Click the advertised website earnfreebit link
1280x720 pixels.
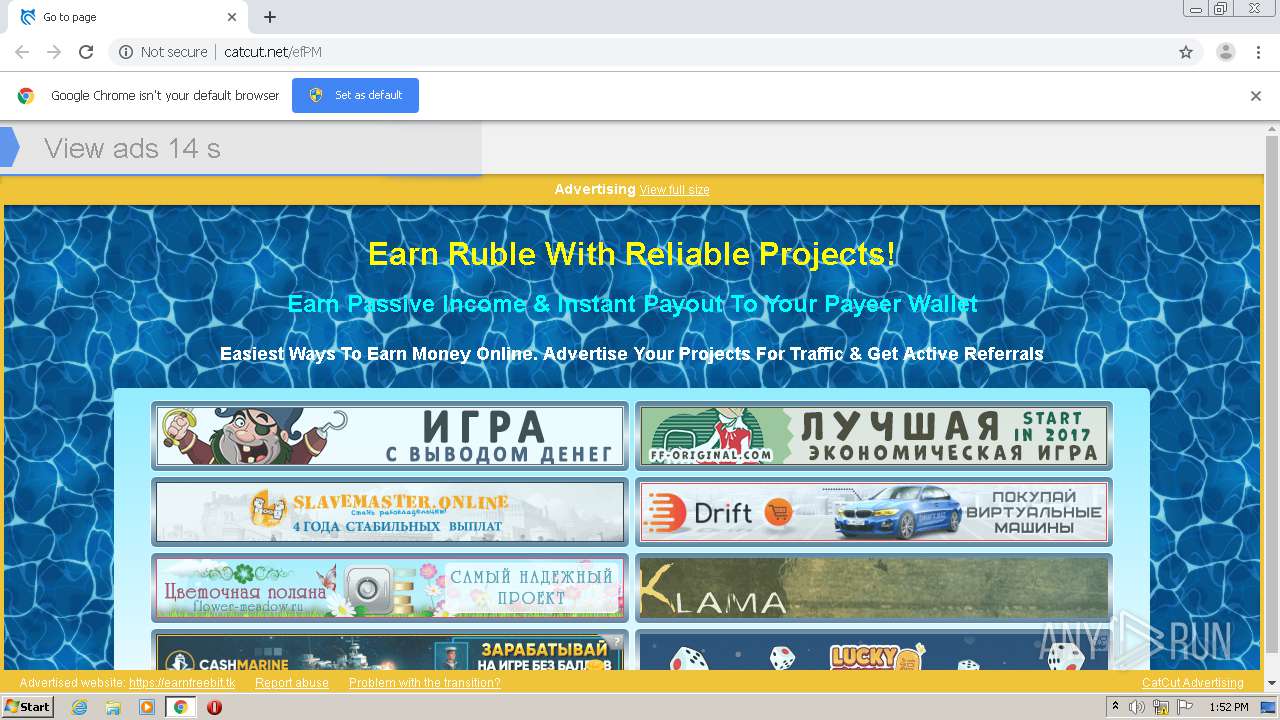(182, 683)
